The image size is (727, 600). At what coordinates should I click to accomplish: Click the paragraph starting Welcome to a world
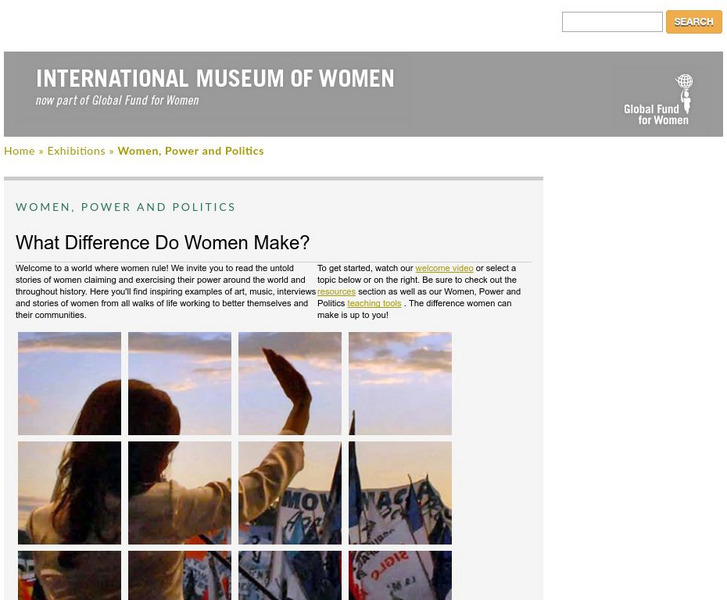(x=166, y=292)
